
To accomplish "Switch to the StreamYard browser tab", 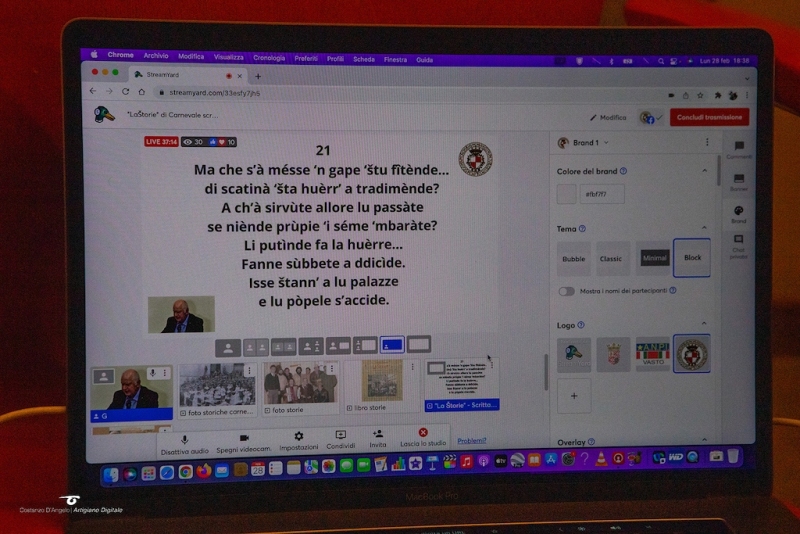I will pos(186,75).
